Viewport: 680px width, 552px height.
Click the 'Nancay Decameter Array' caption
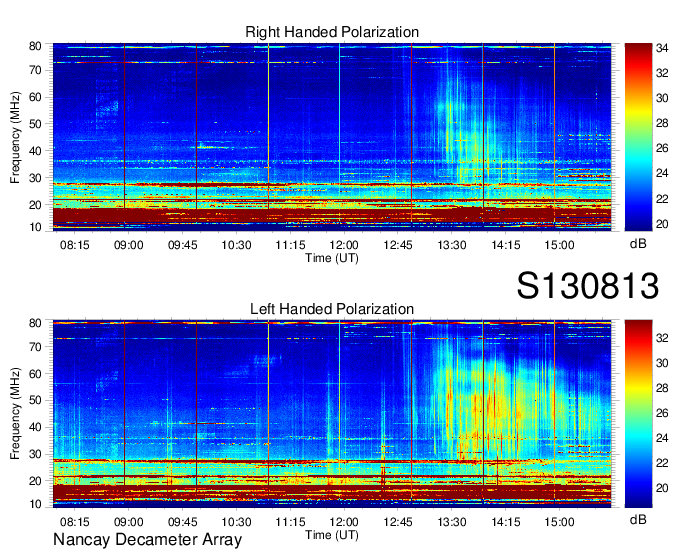coord(147,540)
